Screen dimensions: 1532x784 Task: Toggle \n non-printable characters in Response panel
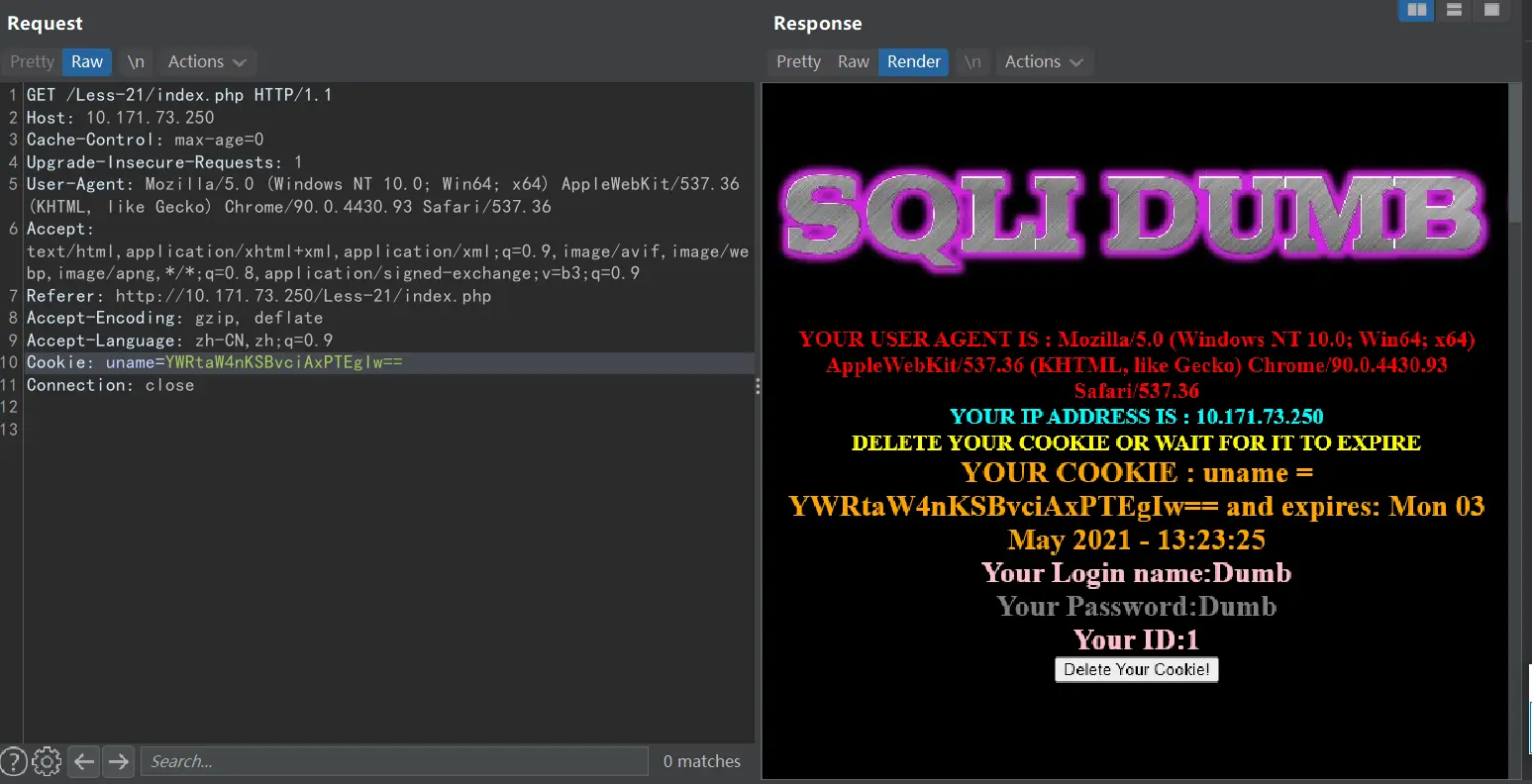pyautogui.click(x=972, y=61)
